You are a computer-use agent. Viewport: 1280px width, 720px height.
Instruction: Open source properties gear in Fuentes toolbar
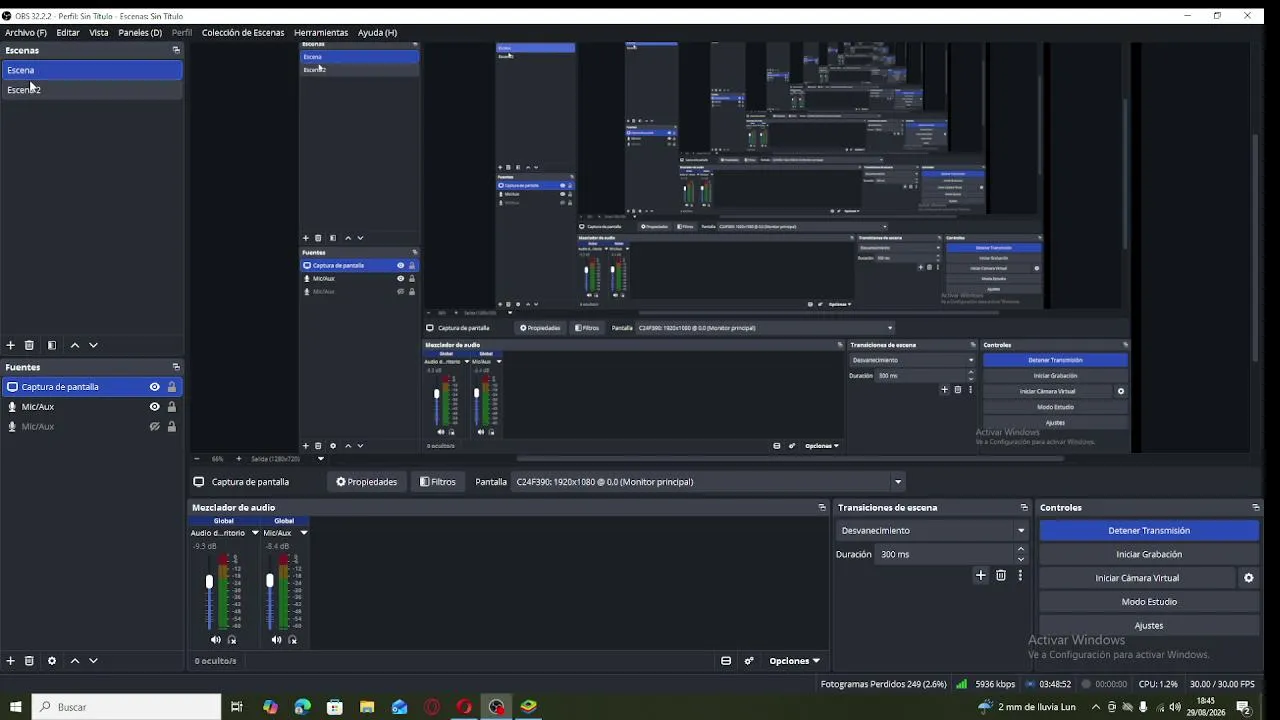[52, 661]
